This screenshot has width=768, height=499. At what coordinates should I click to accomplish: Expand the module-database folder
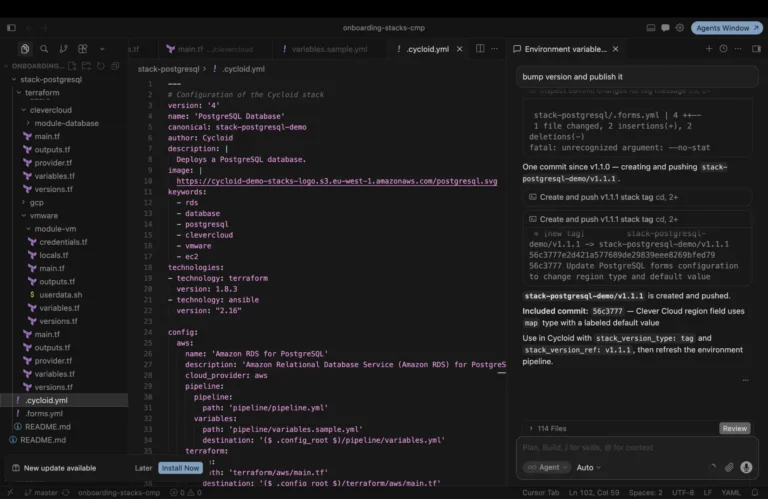(x=64, y=123)
